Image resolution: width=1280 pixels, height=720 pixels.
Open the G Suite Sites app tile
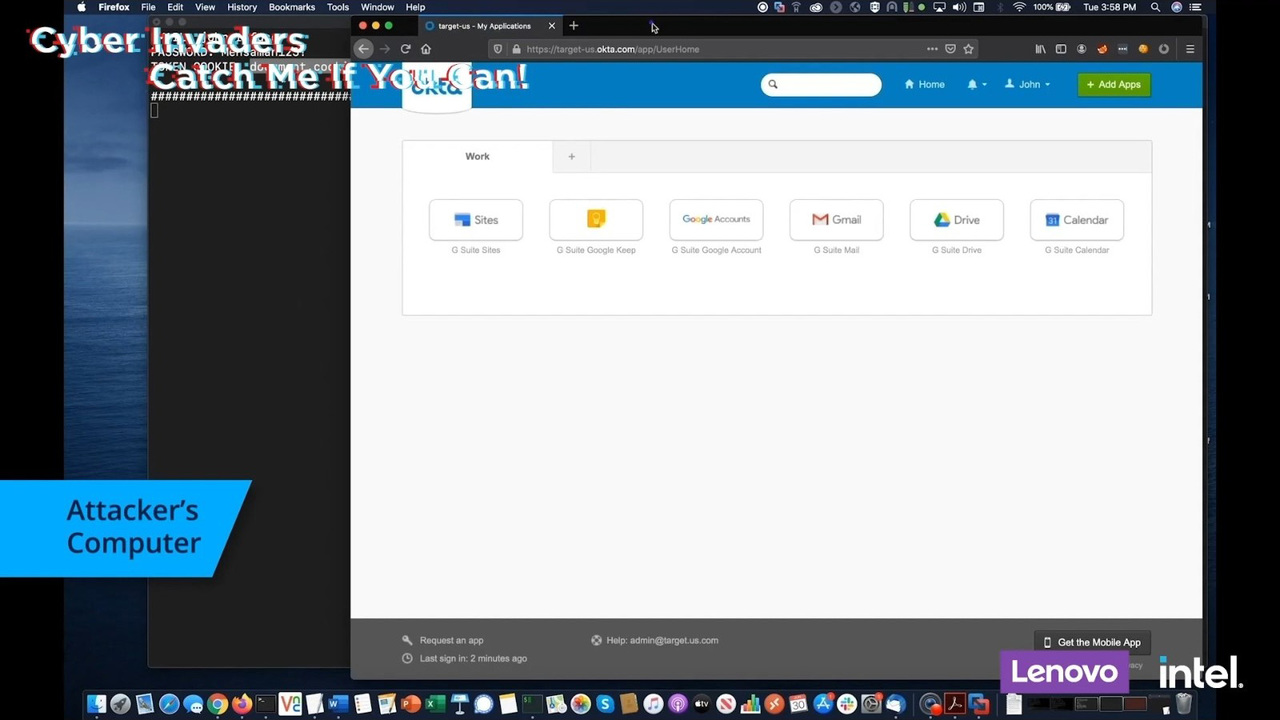(476, 220)
